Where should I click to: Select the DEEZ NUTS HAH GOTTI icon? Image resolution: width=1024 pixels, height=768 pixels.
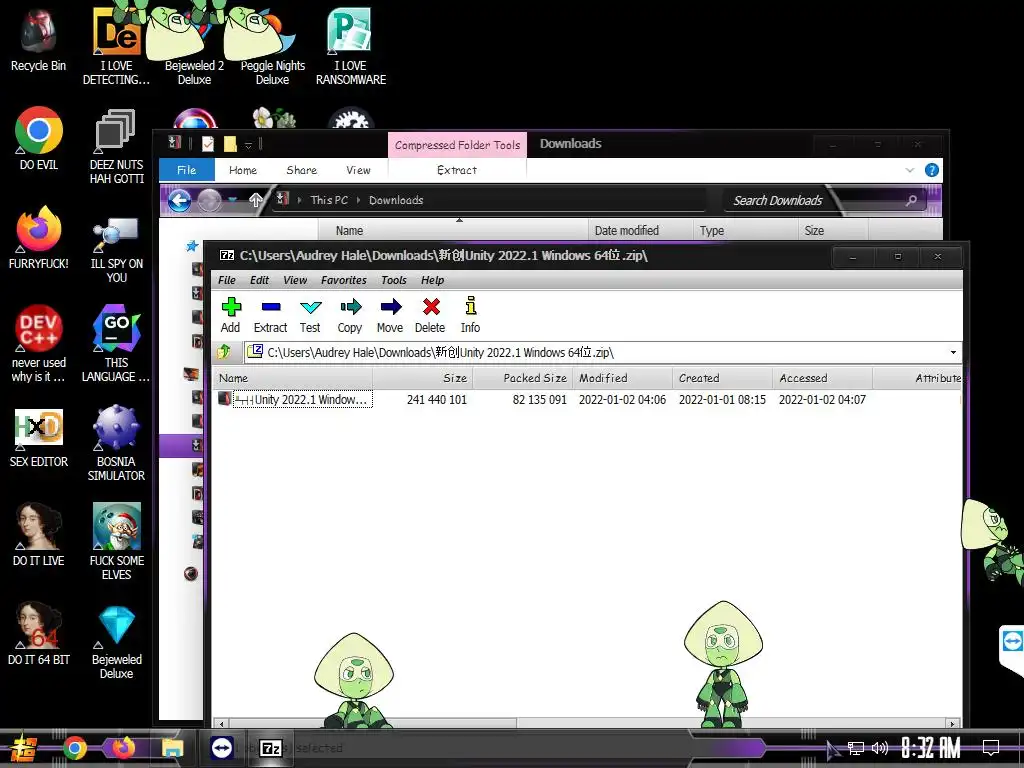116,146
